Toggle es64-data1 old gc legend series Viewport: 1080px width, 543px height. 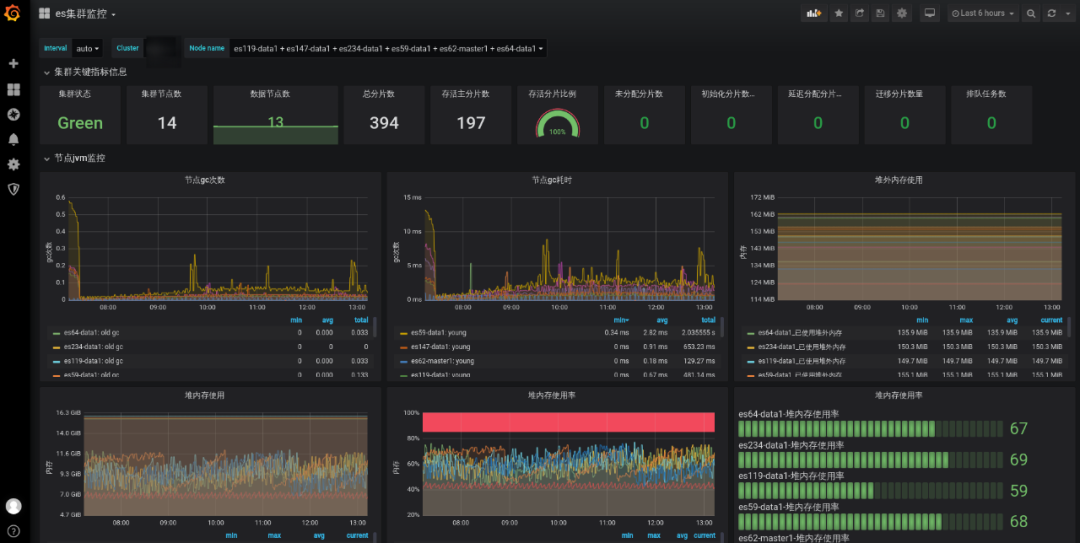point(92,332)
